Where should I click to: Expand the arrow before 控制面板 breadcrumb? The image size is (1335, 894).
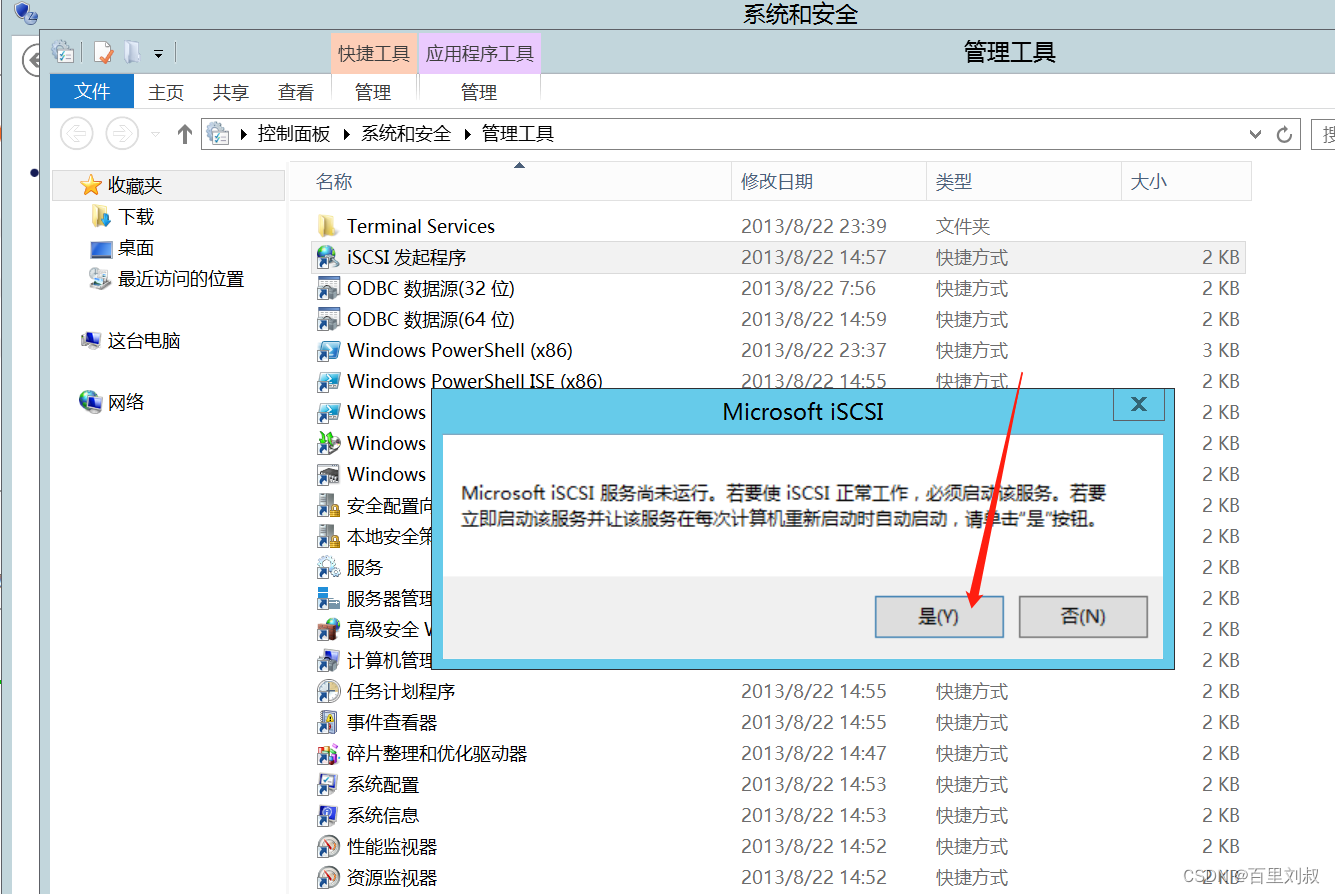[243, 134]
